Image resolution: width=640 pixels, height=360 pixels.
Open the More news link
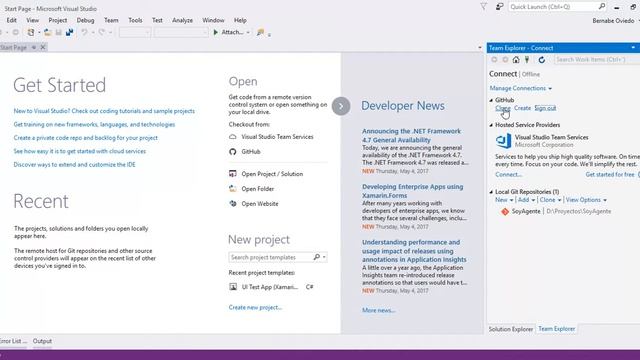coord(378,310)
